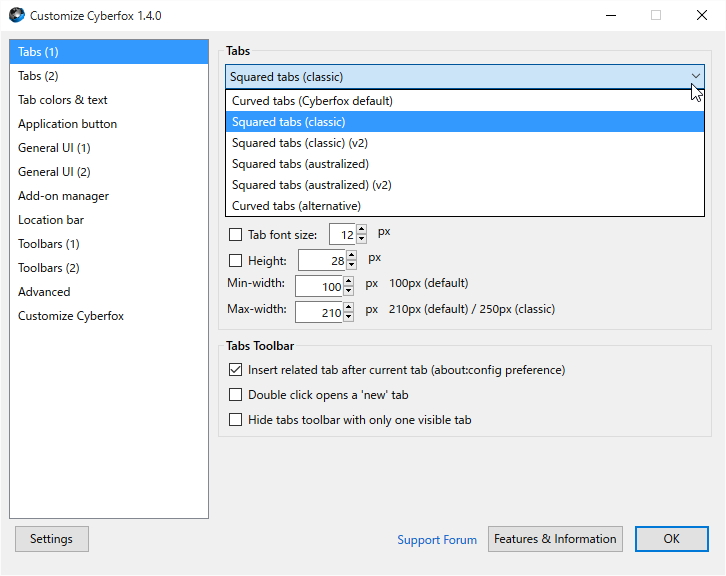Choose Curved tabs (Cyberfox default) option

coord(312,101)
